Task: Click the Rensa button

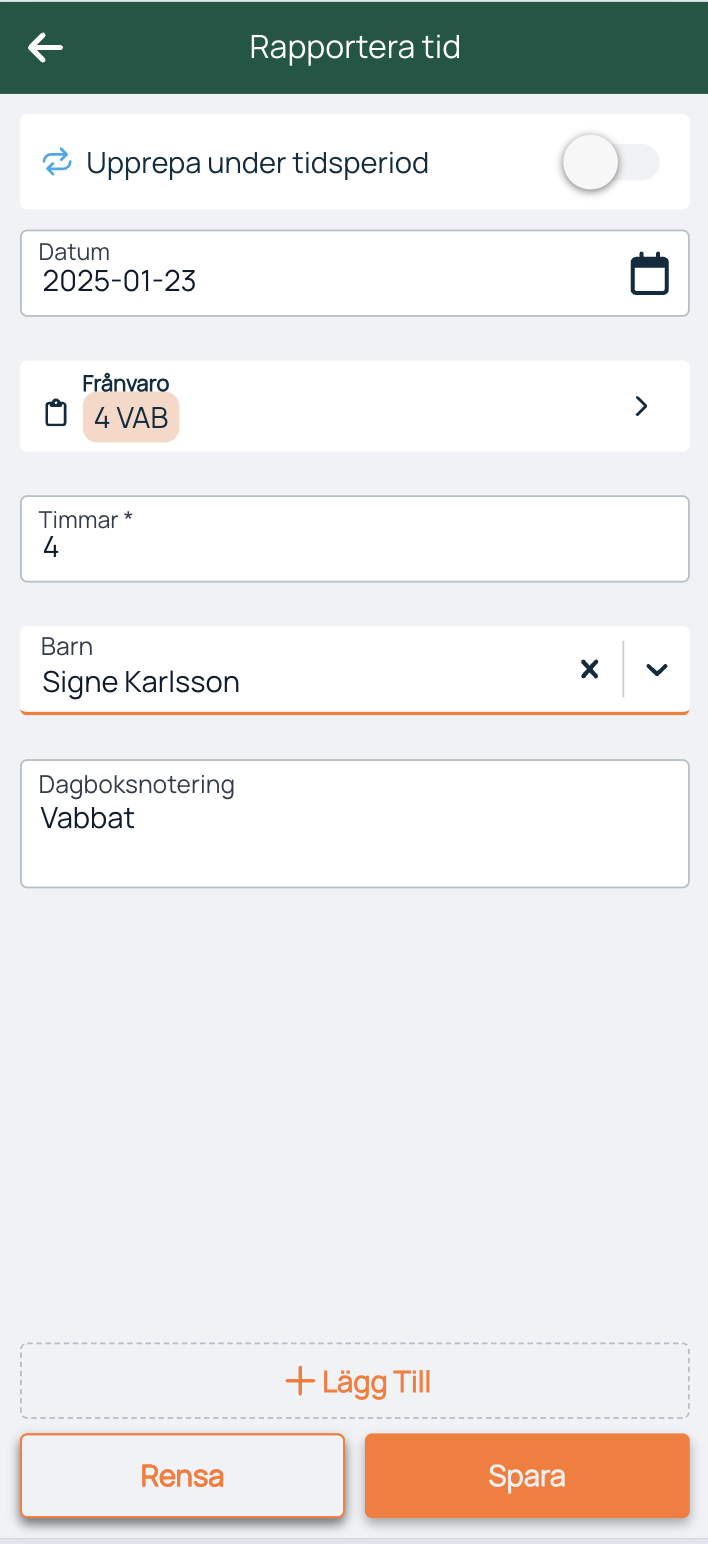Action: pyautogui.click(x=182, y=1476)
